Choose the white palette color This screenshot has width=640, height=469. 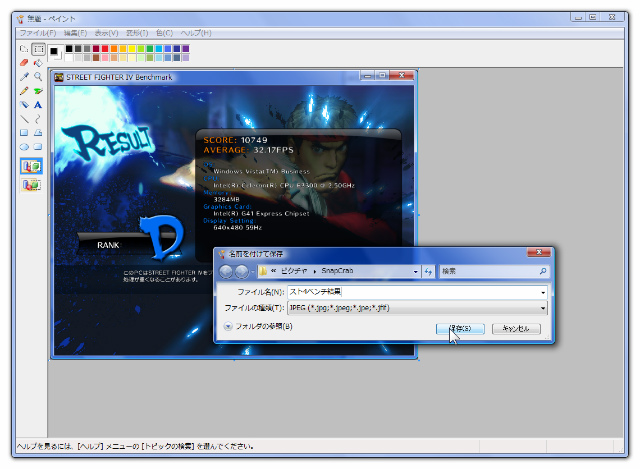69,58
